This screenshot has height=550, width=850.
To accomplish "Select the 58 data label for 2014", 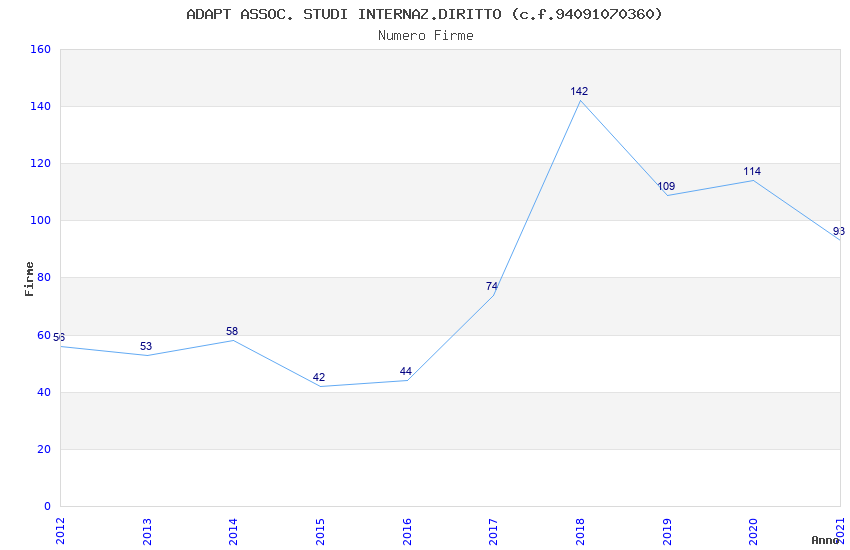I will tap(232, 331).
